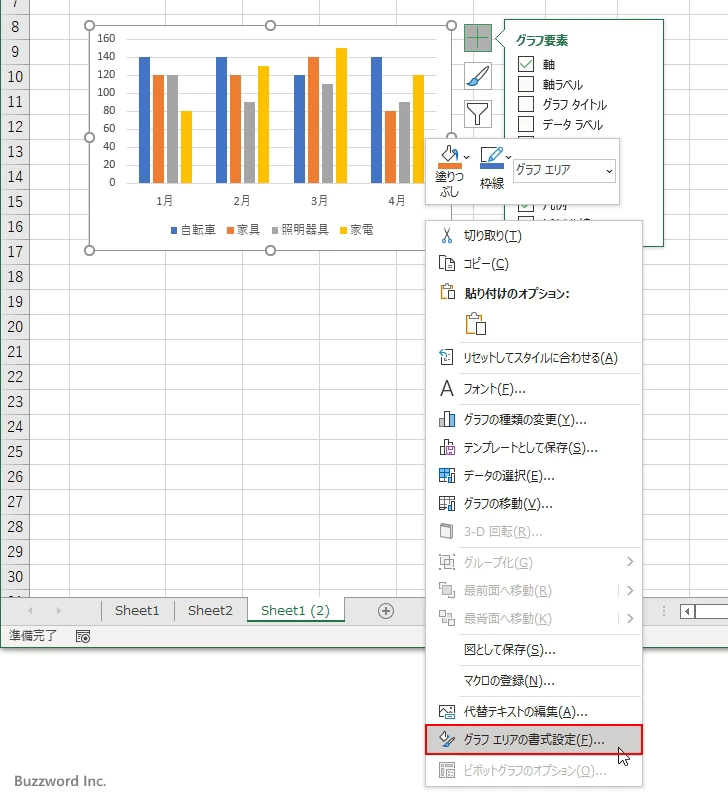
Task: Click the blue 自転車 bar for 2月
Action: pos(221,120)
